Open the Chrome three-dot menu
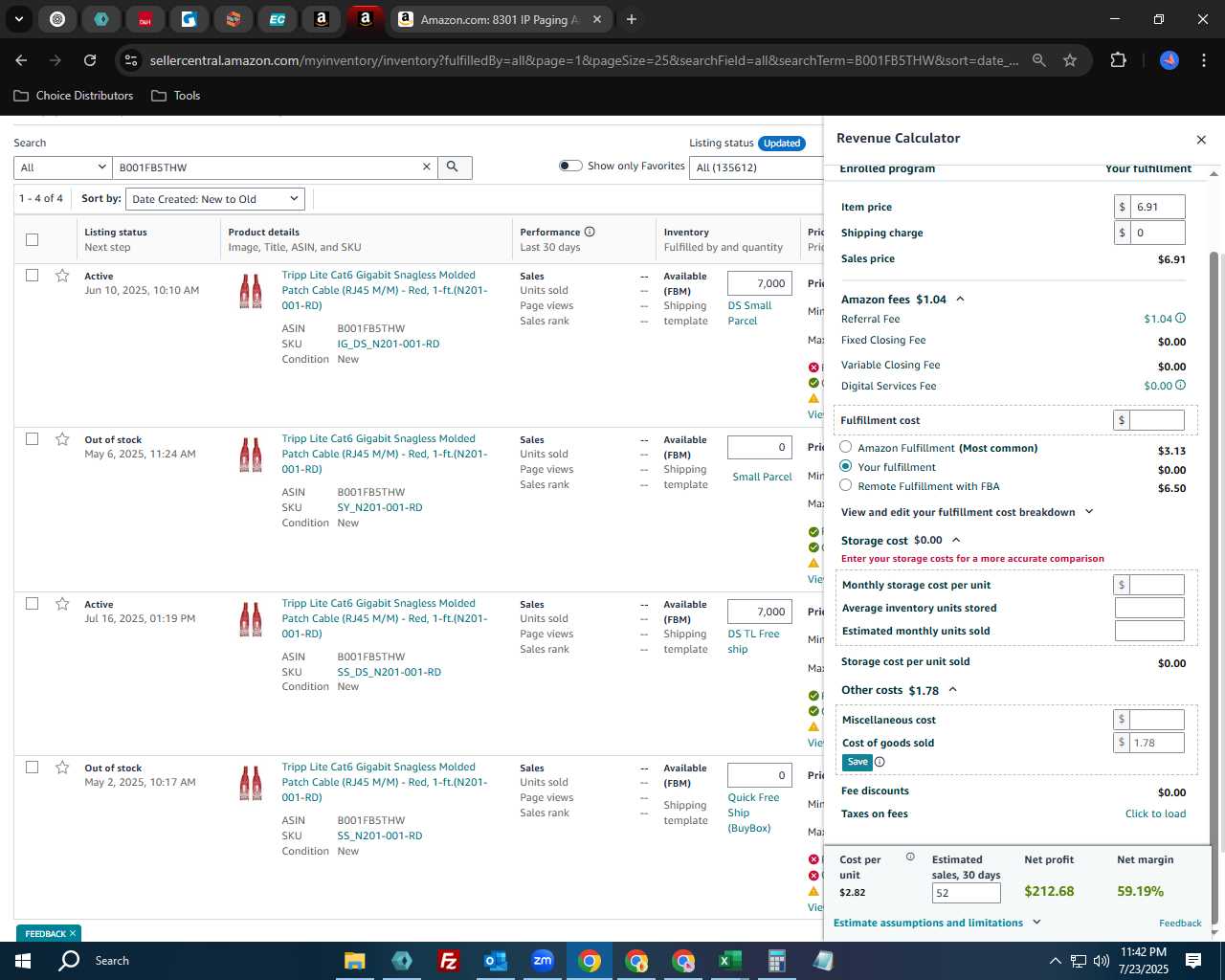The image size is (1225, 980). pos(1202,60)
